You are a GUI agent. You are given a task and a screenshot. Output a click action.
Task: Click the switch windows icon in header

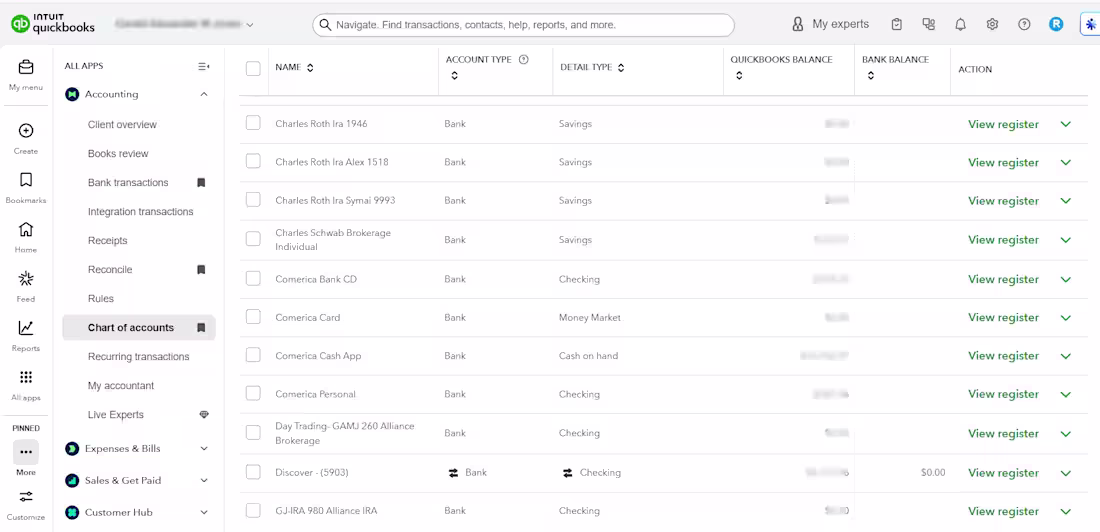[x=929, y=25]
